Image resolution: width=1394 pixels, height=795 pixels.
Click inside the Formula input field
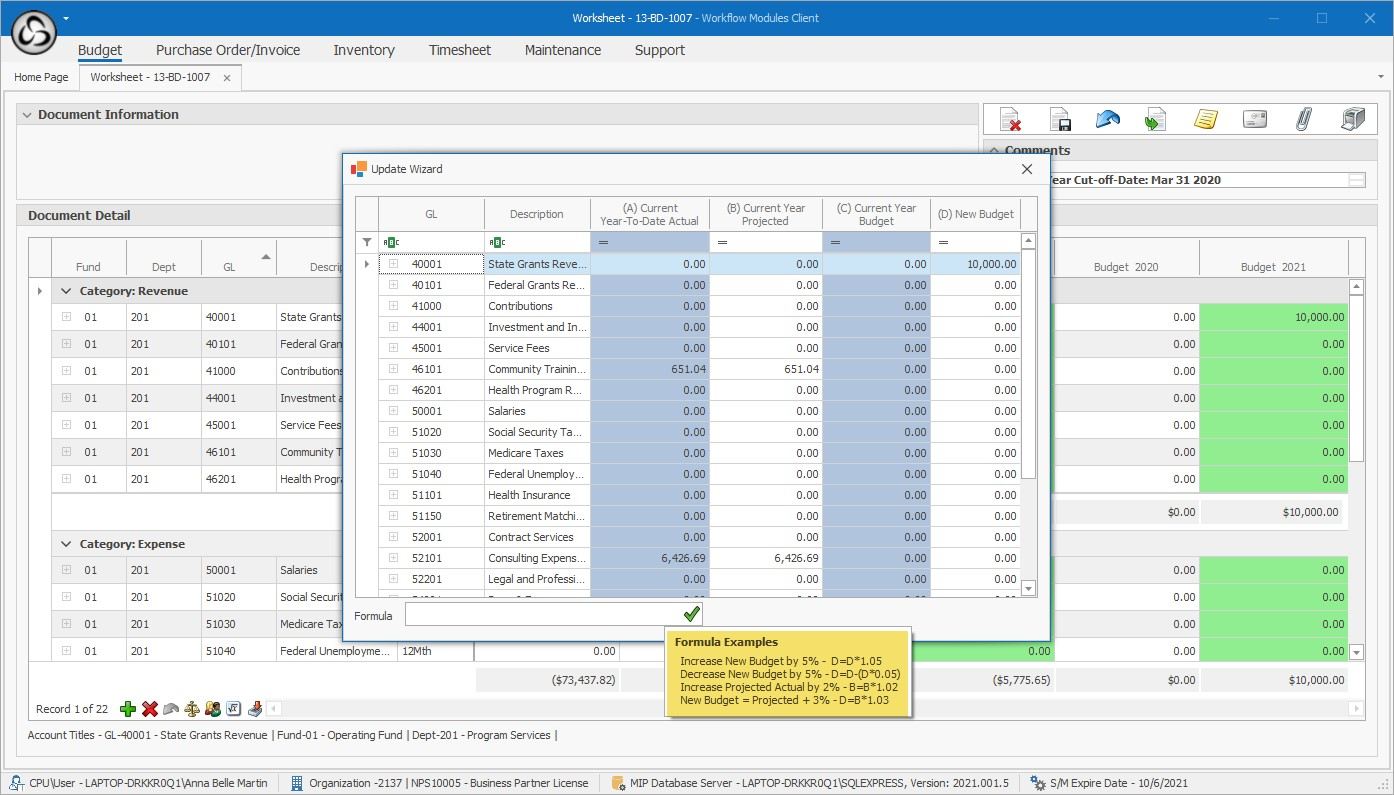(540, 614)
